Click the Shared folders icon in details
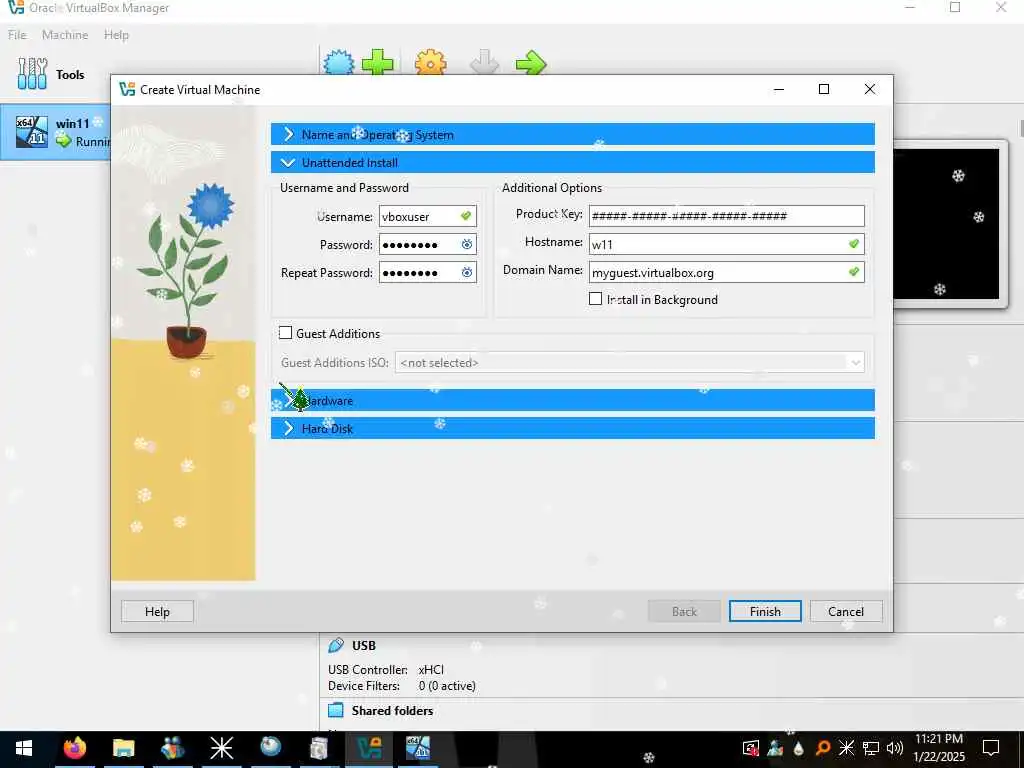The width and height of the screenshot is (1024, 768). pyautogui.click(x=336, y=711)
